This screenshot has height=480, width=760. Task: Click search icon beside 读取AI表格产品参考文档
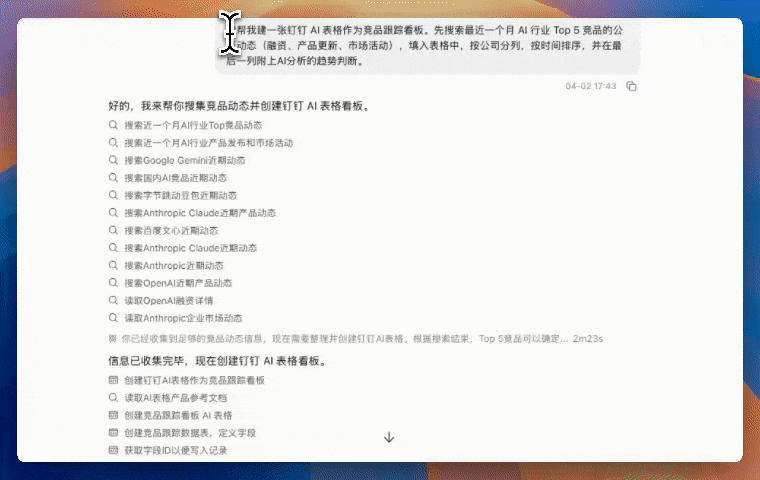click(113, 398)
